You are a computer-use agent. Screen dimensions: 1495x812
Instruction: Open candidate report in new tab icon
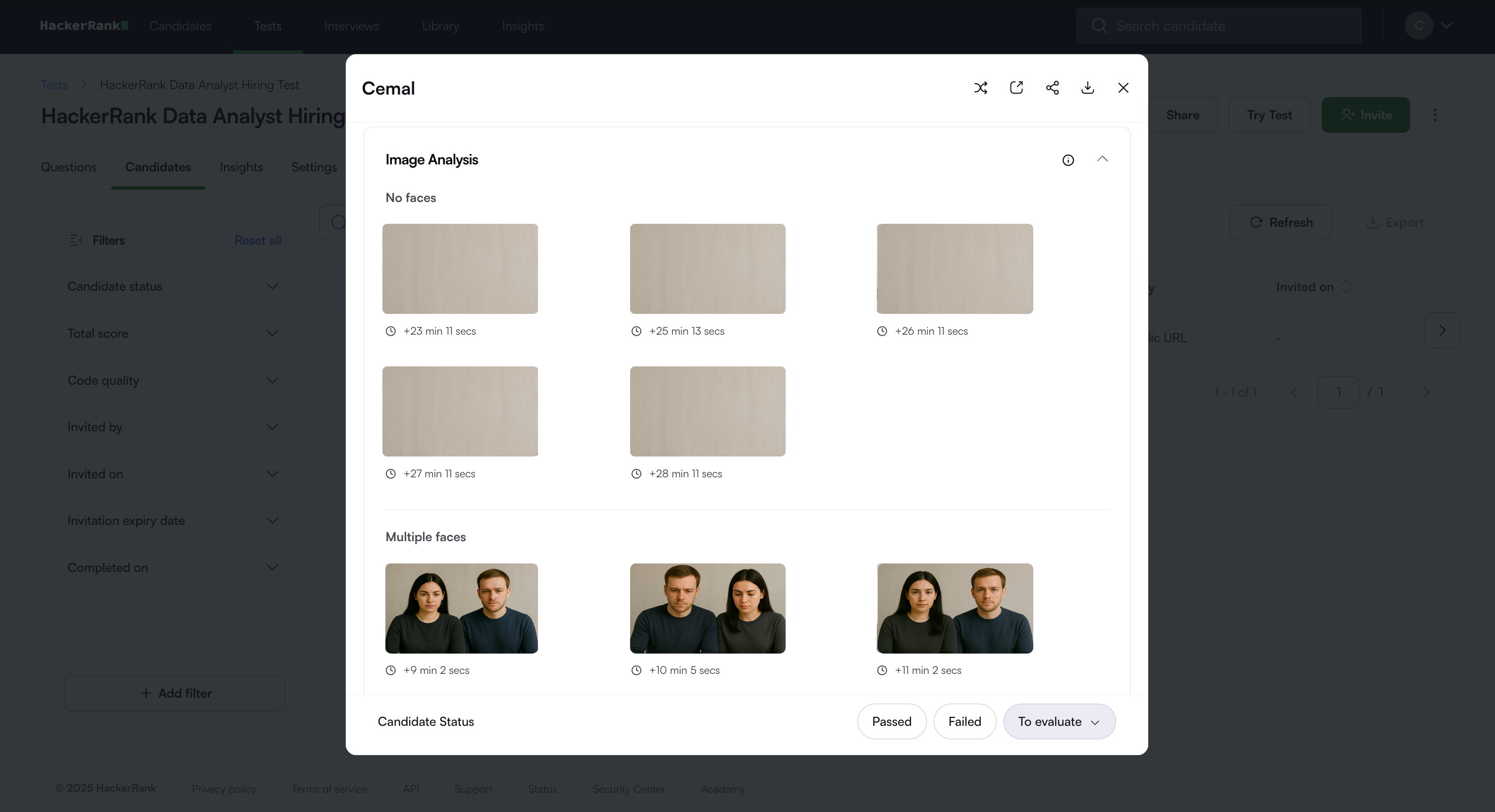click(x=1016, y=88)
